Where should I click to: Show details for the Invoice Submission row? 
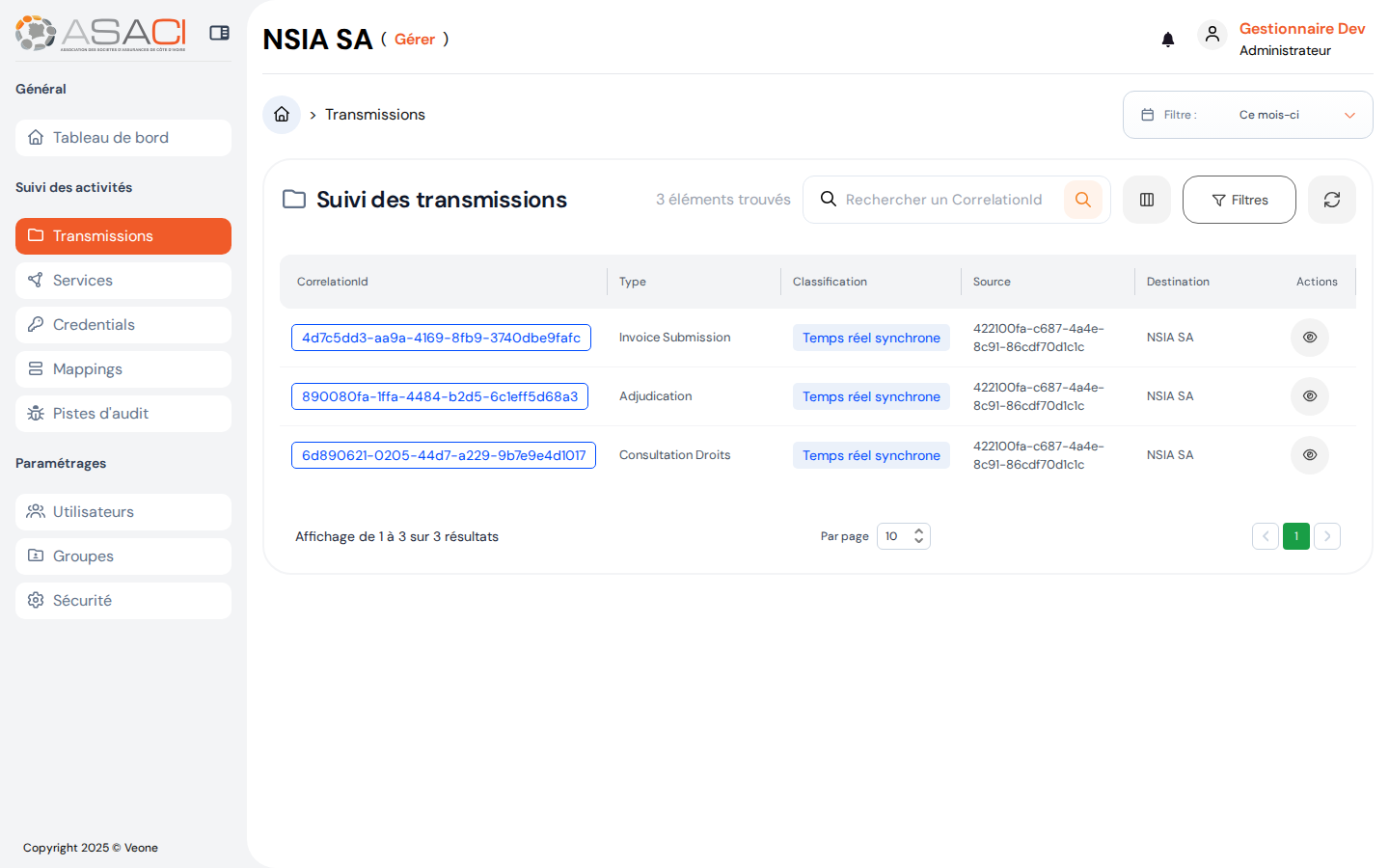coord(1309,337)
